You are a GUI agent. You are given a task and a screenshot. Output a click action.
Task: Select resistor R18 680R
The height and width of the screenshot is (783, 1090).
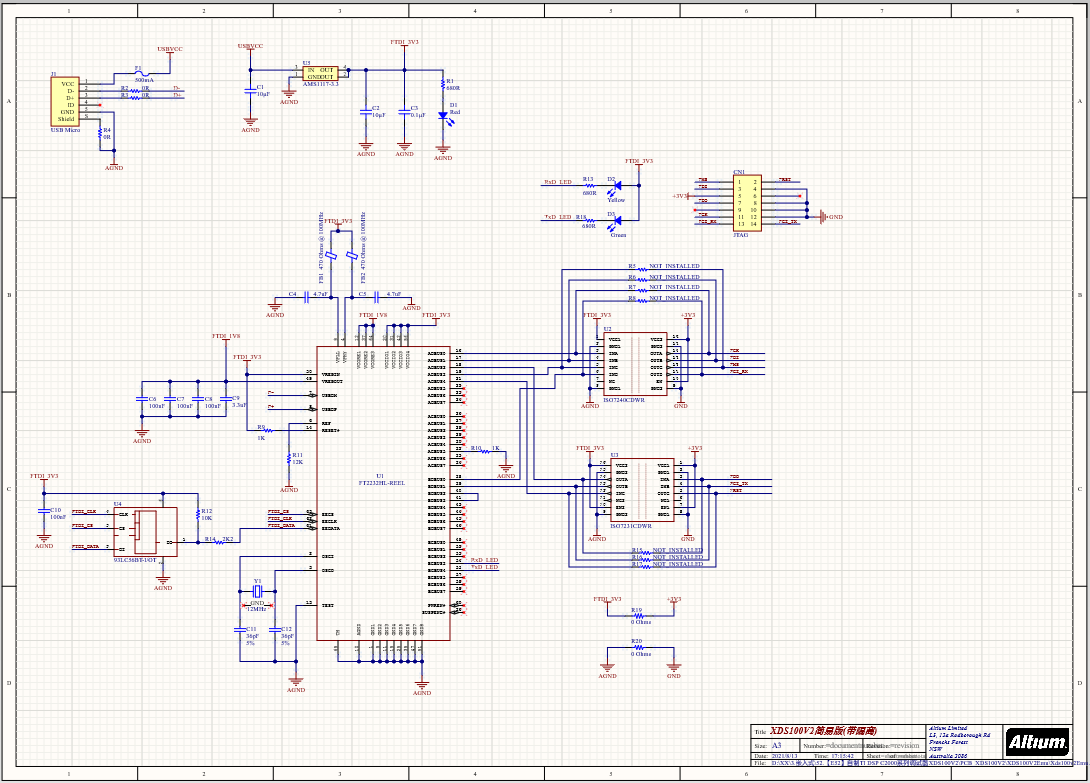589,220
